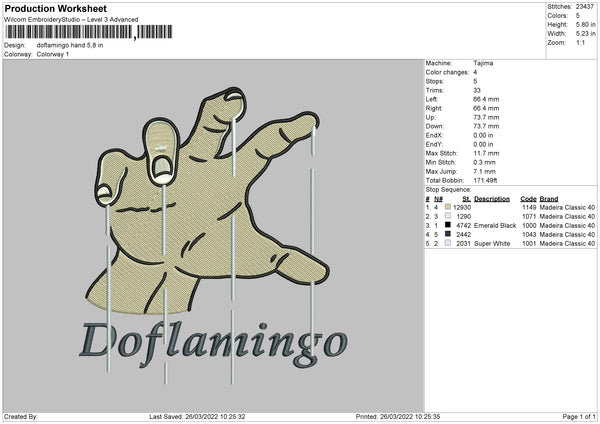
Task: Click the navy color swatch coded 1043
Action: [x=448, y=234]
